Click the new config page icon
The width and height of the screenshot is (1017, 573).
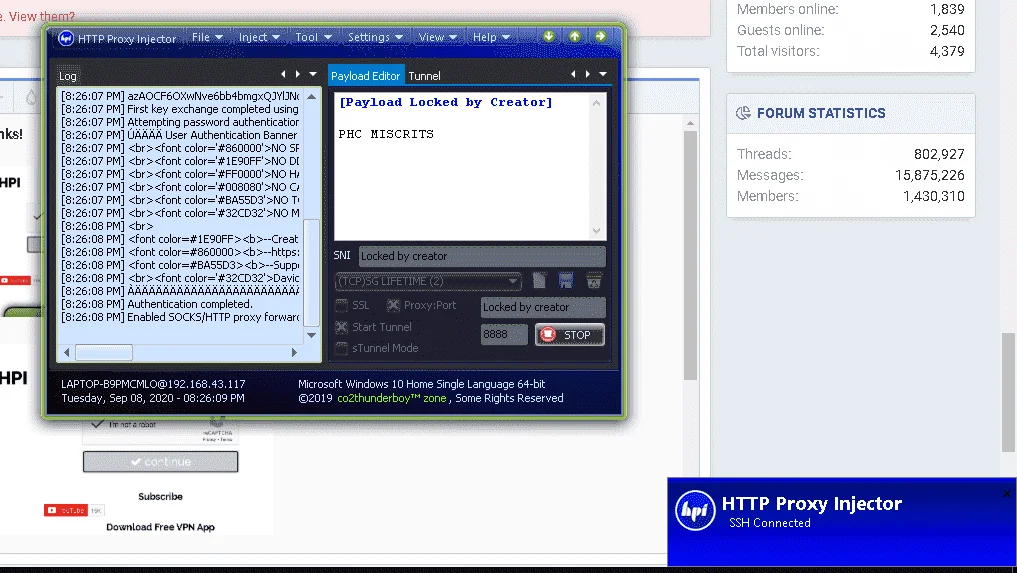point(539,280)
